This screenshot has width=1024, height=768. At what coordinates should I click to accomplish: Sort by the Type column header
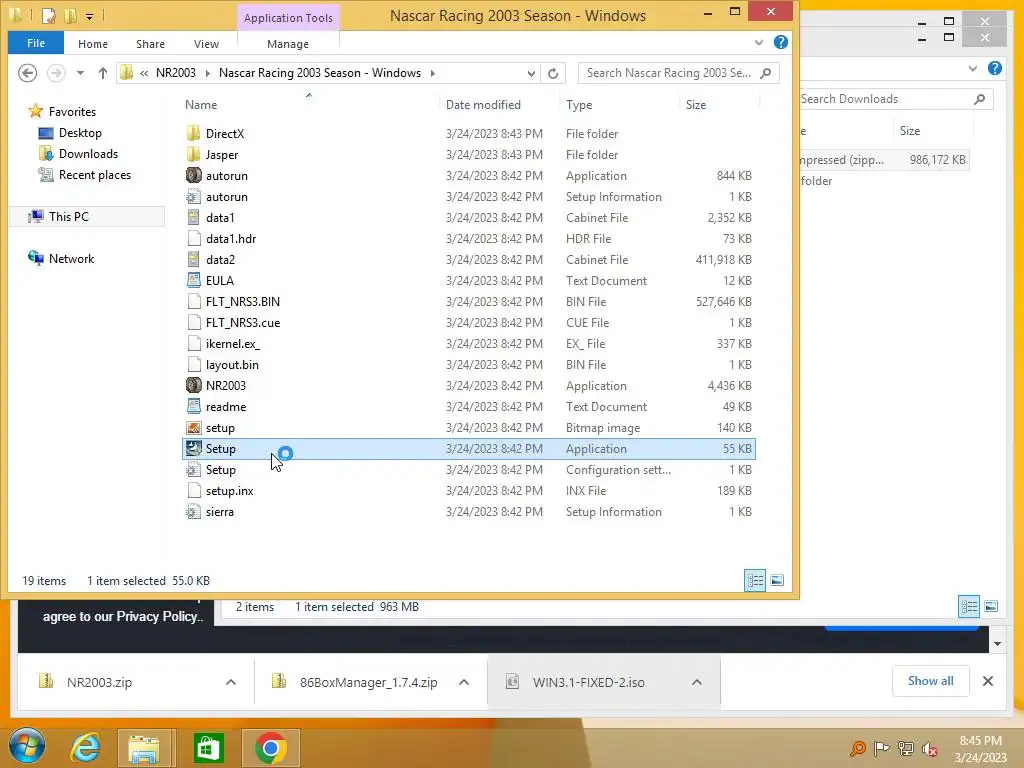(x=579, y=104)
